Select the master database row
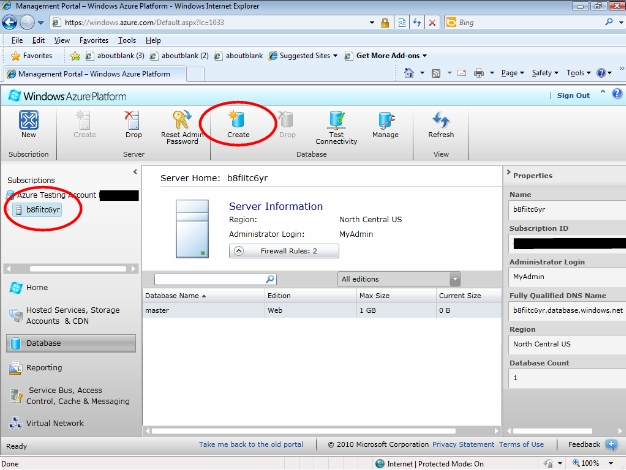This screenshot has width=626, height=470. (322, 311)
